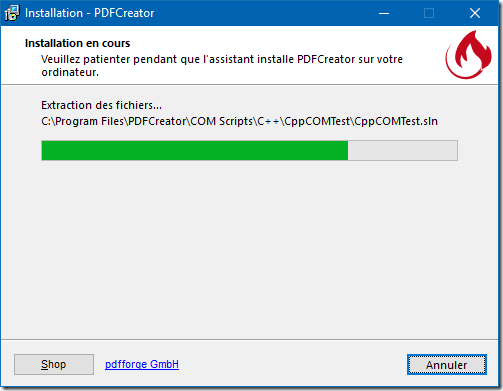Close the installer with the X button

(x=475, y=13)
